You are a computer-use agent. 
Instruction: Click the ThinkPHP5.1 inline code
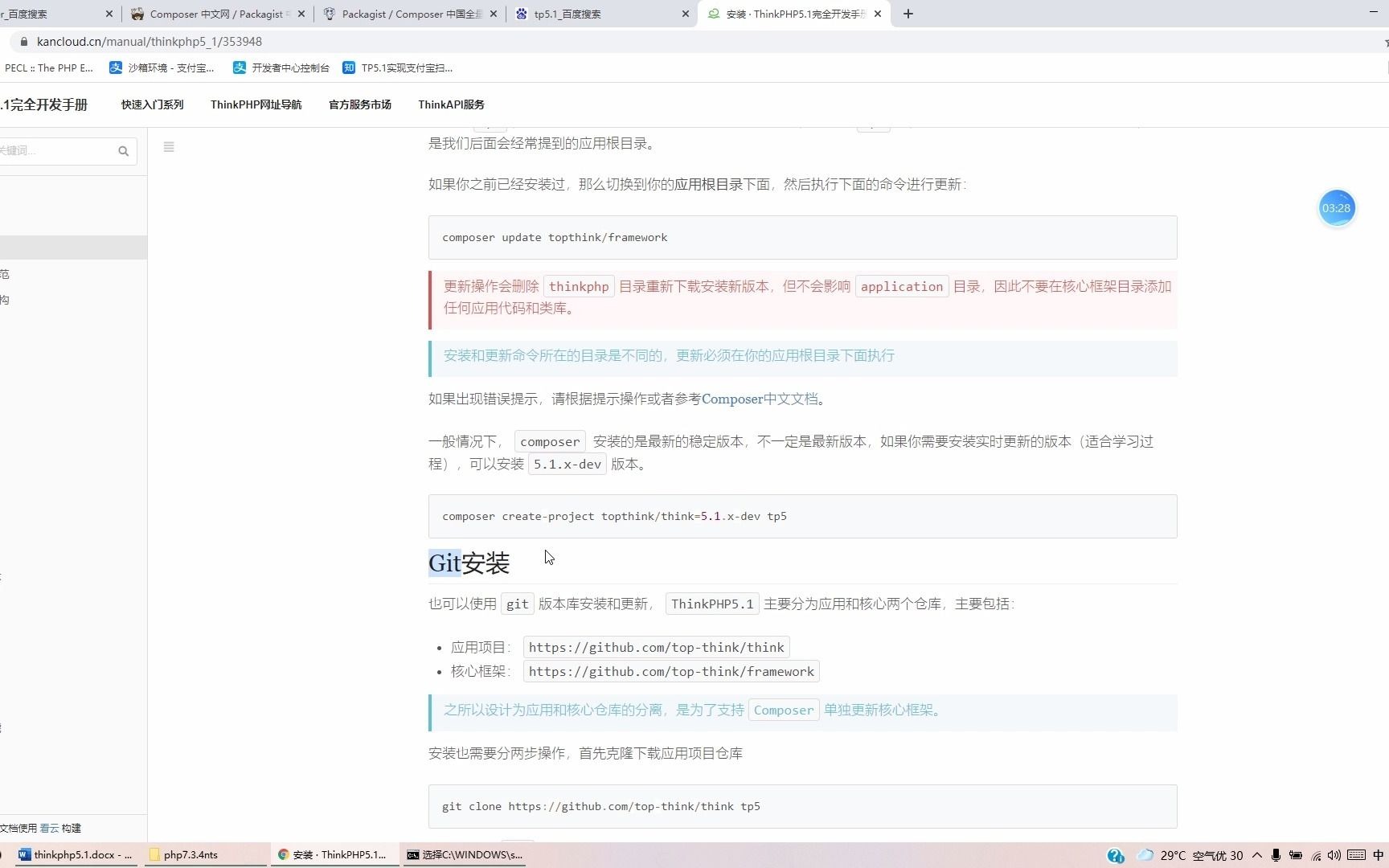click(712, 604)
